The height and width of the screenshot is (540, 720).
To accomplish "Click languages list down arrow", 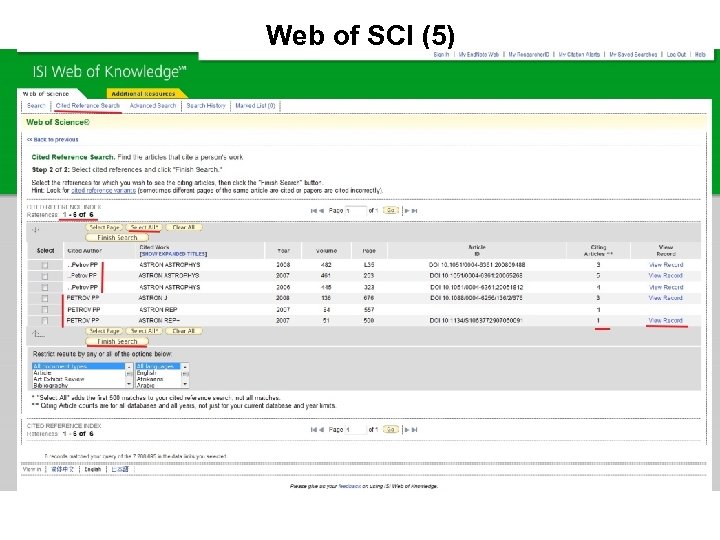I will click(x=185, y=384).
